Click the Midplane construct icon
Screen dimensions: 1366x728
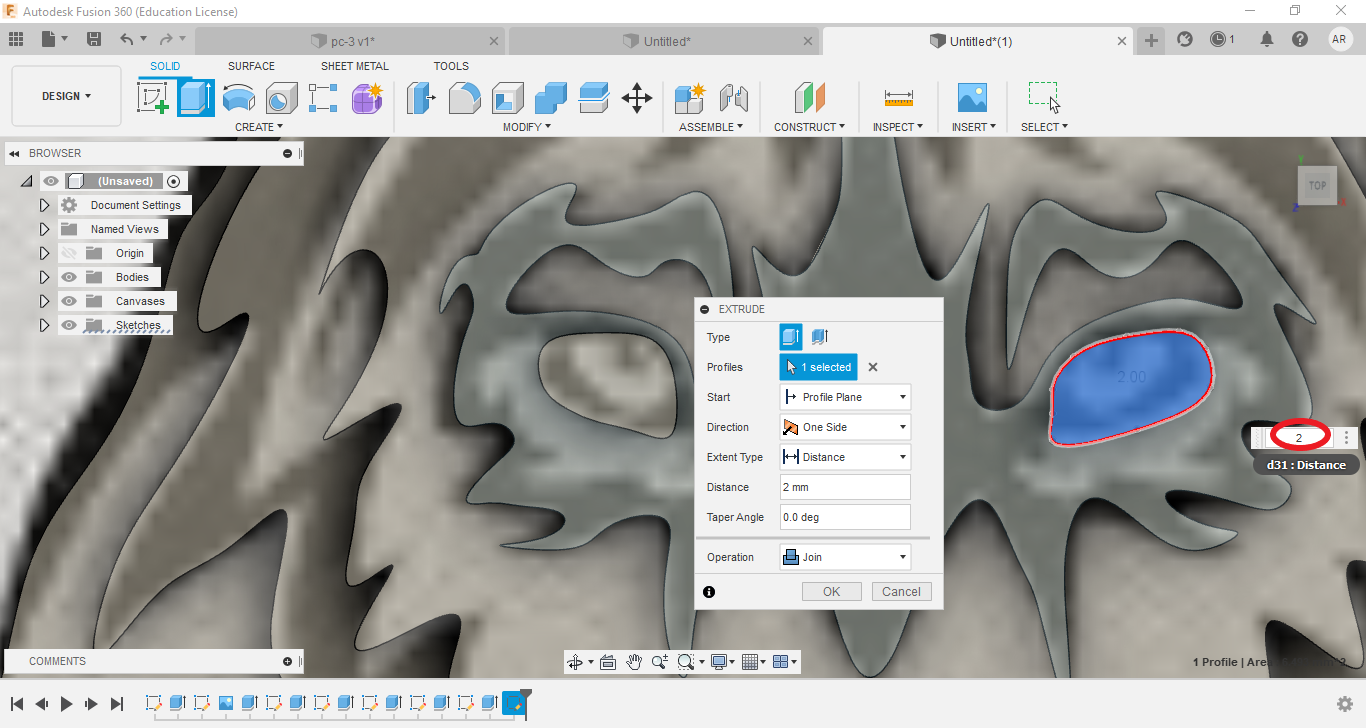[809, 98]
